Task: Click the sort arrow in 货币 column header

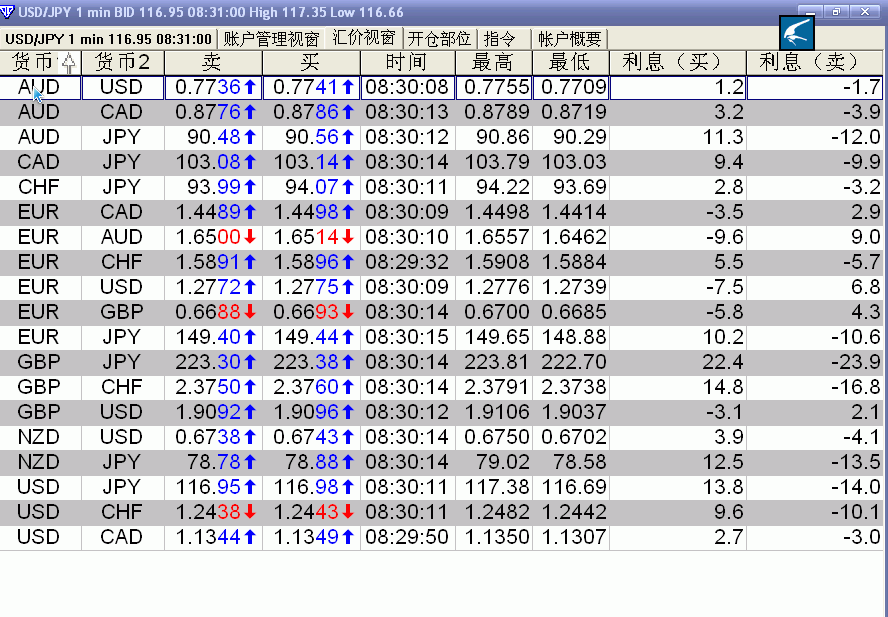Action: click(x=68, y=62)
